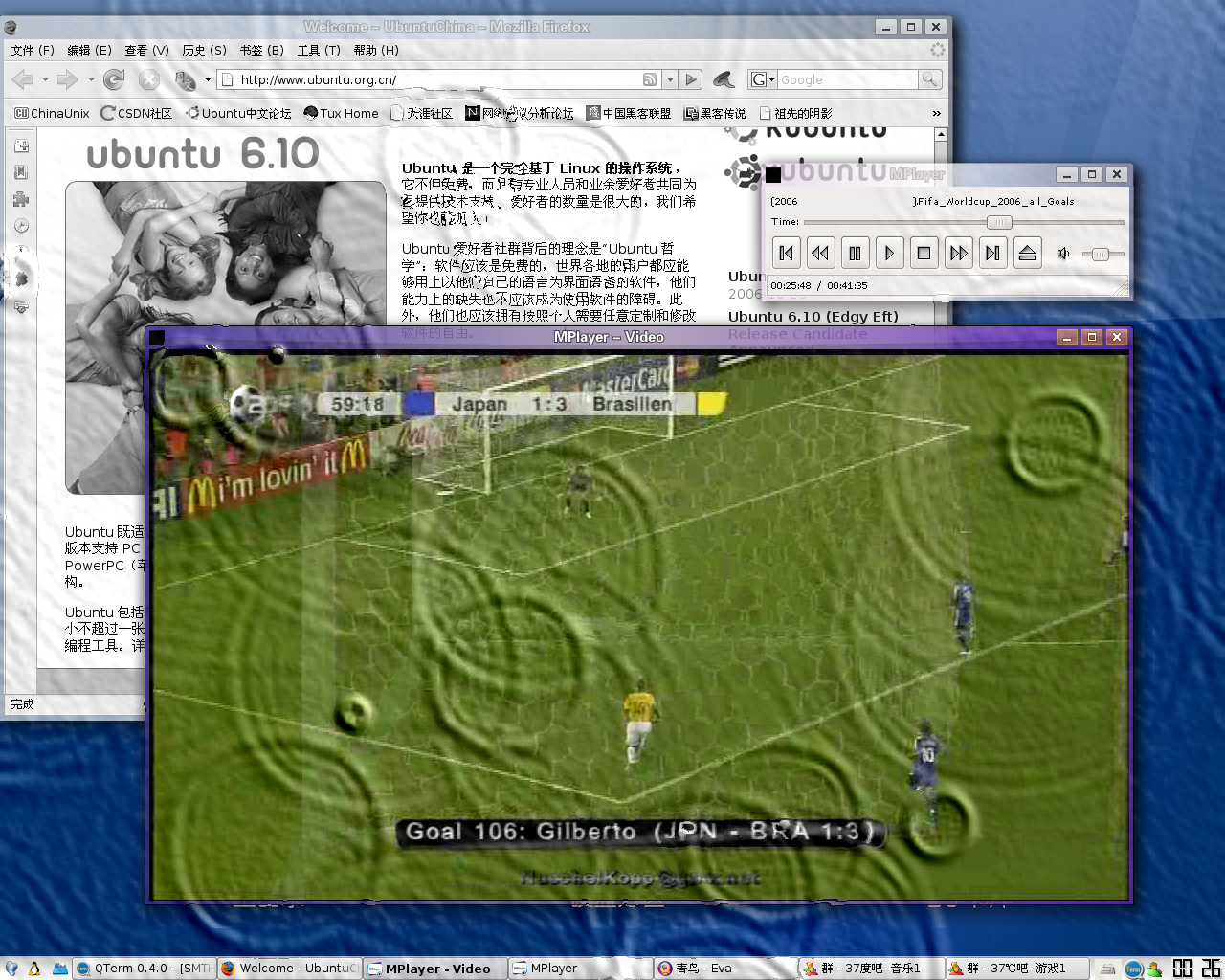Open 历史 (S) menu in Firefox

204,51
